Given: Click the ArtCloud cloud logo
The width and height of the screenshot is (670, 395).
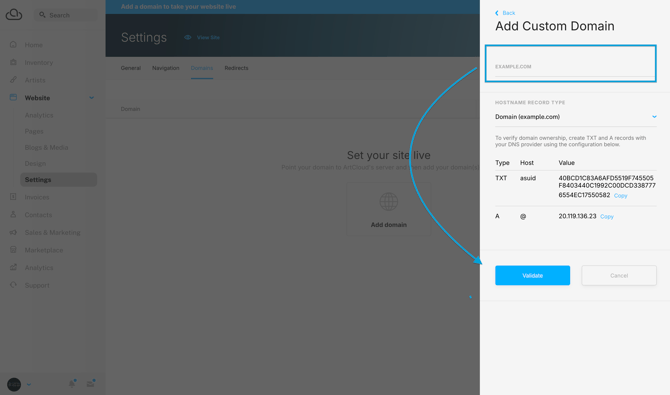Looking at the screenshot, I should point(14,15).
